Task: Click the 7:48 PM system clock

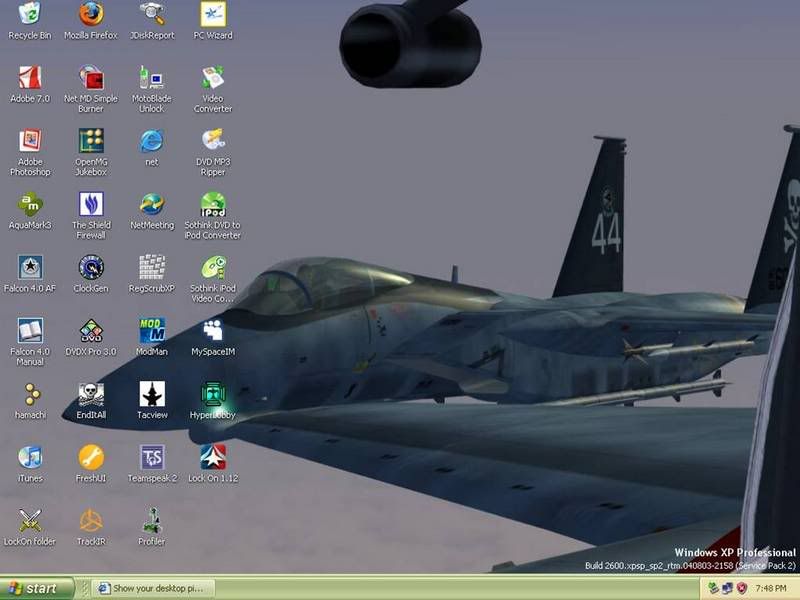Action: coord(771,589)
